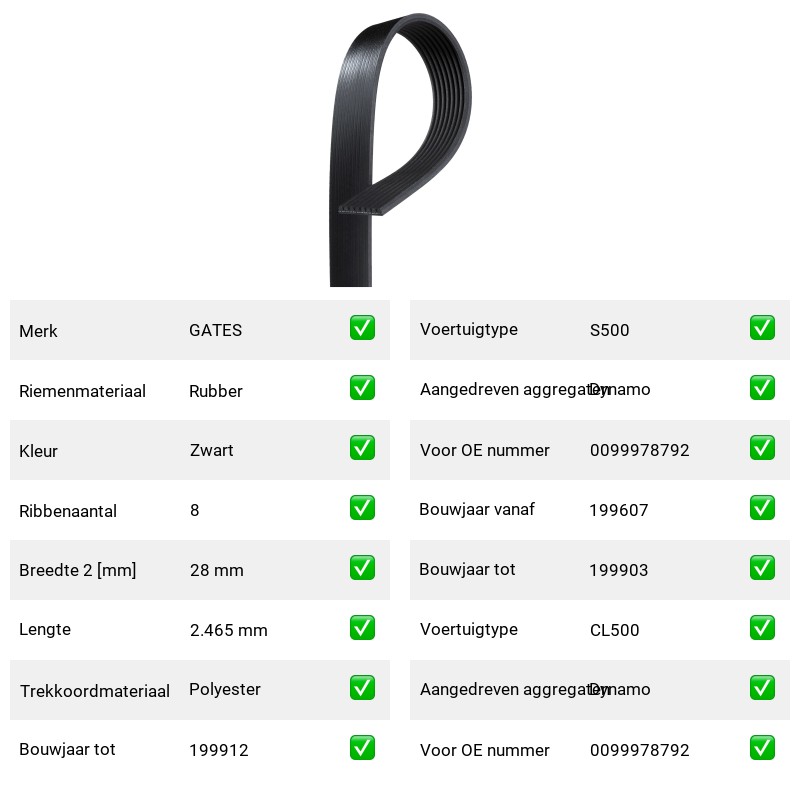Click the Merk label

38,331
